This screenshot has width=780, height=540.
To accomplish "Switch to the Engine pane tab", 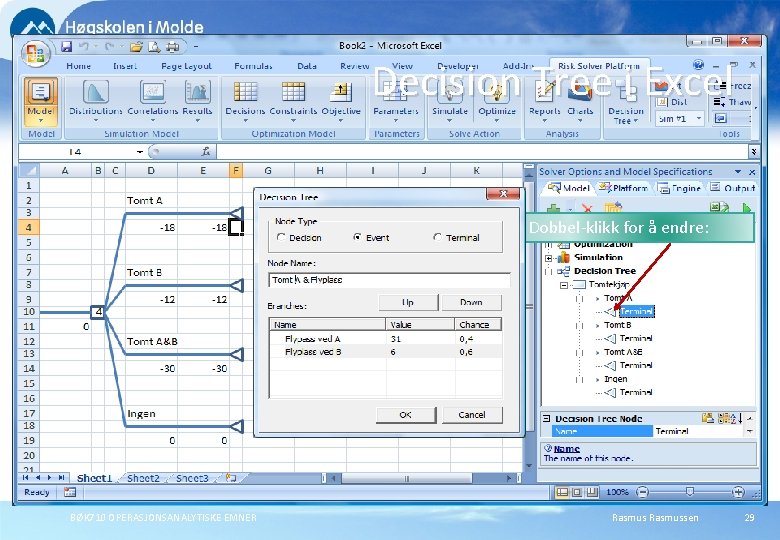I will (x=680, y=188).
